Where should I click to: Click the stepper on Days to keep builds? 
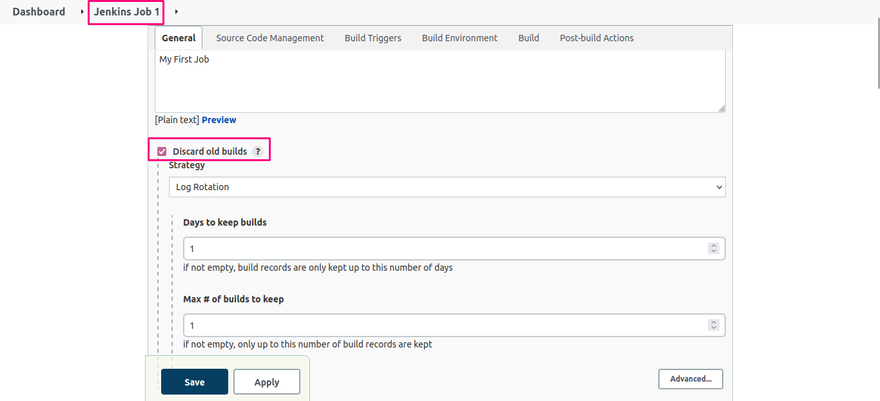click(713, 248)
